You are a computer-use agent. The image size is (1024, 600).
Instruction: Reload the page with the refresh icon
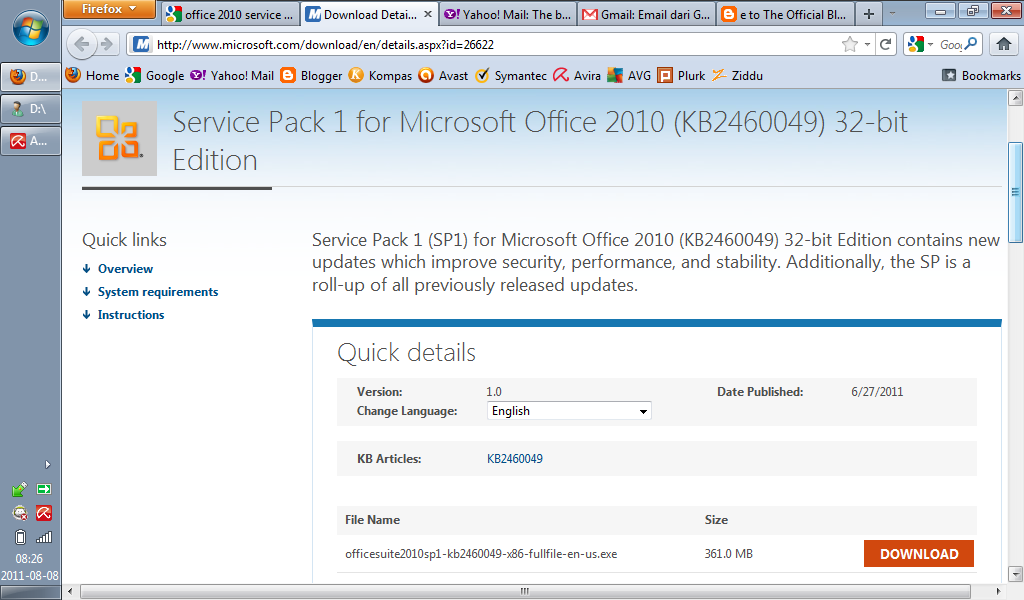point(885,44)
